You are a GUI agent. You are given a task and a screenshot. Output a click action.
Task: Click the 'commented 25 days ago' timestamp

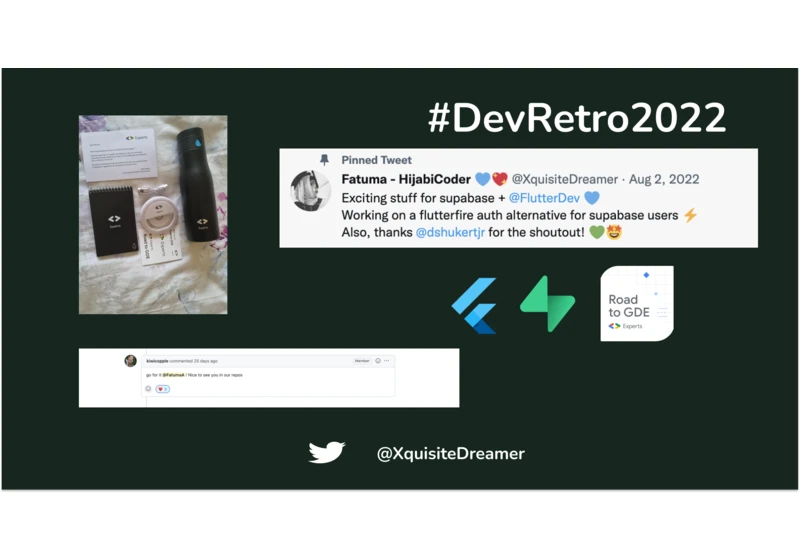pyautogui.click(x=193, y=361)
